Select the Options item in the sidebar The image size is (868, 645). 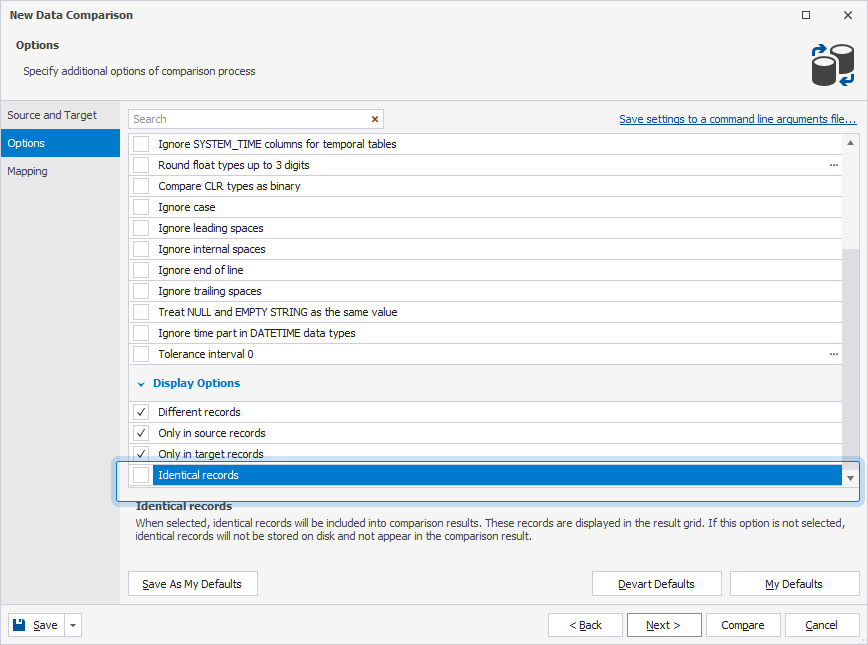point(30,143)
